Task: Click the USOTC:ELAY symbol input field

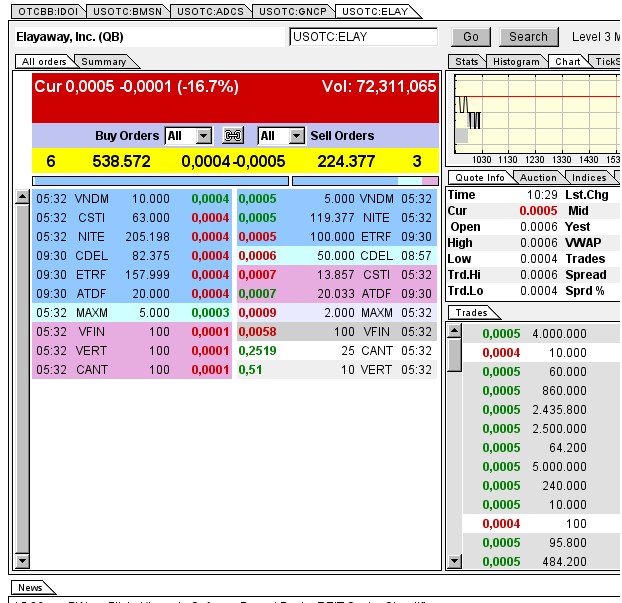Action: tap(364, 37)
